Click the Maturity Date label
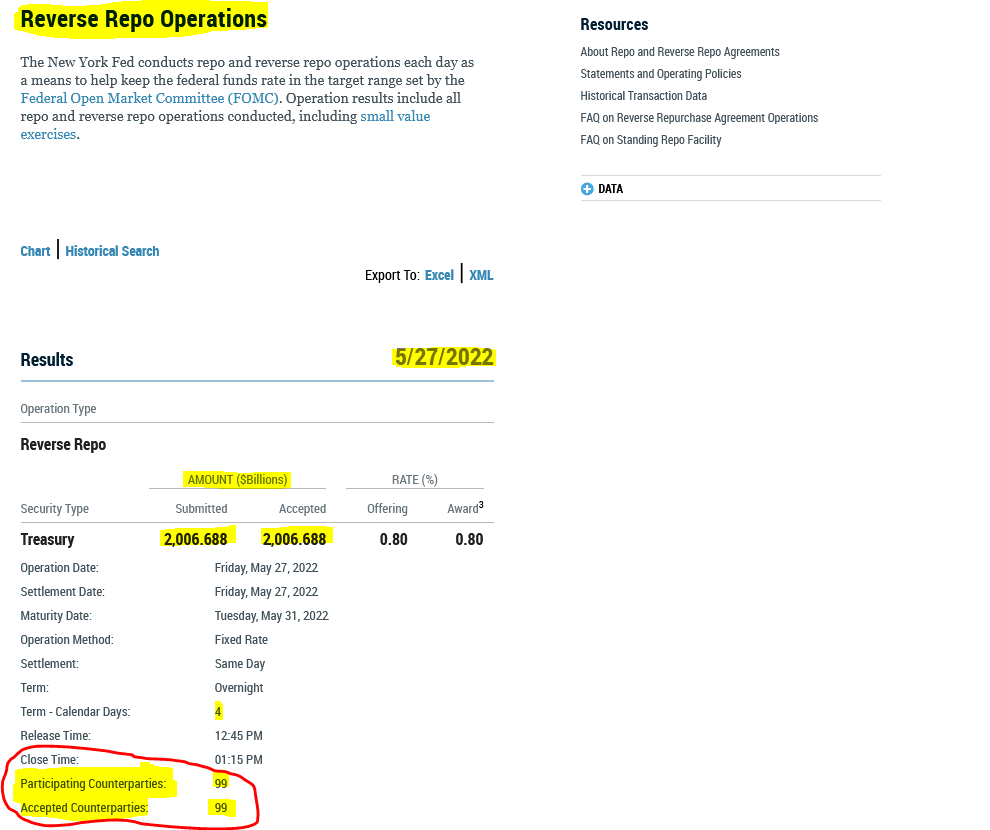 pyautogui.click(x=56, y=616)
